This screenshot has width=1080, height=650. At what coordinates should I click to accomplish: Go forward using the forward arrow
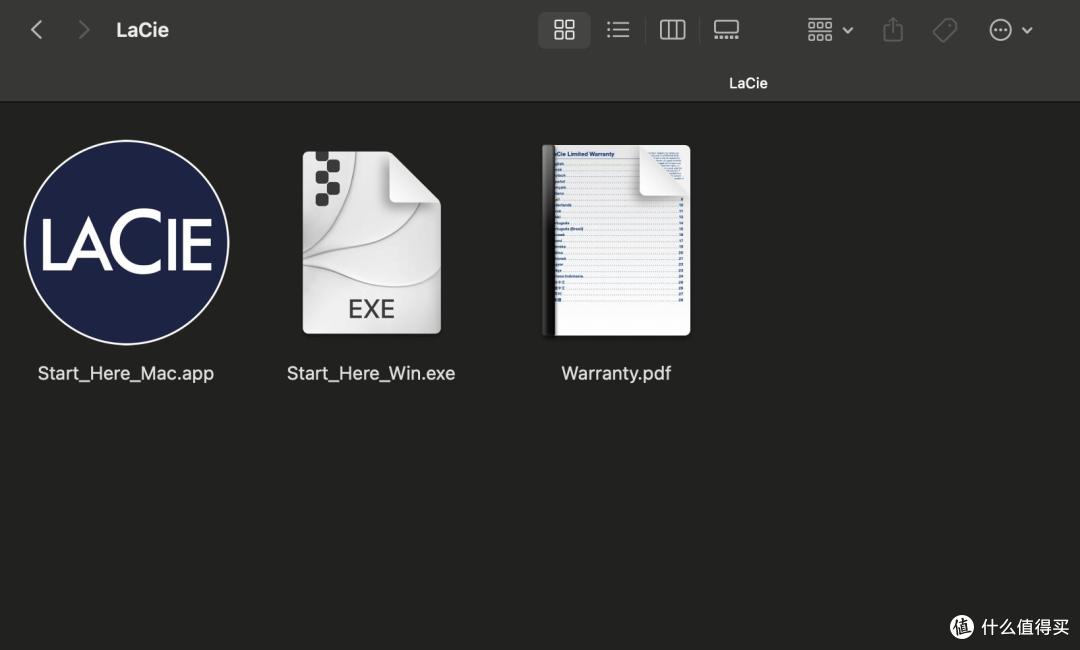coord(83,30)
